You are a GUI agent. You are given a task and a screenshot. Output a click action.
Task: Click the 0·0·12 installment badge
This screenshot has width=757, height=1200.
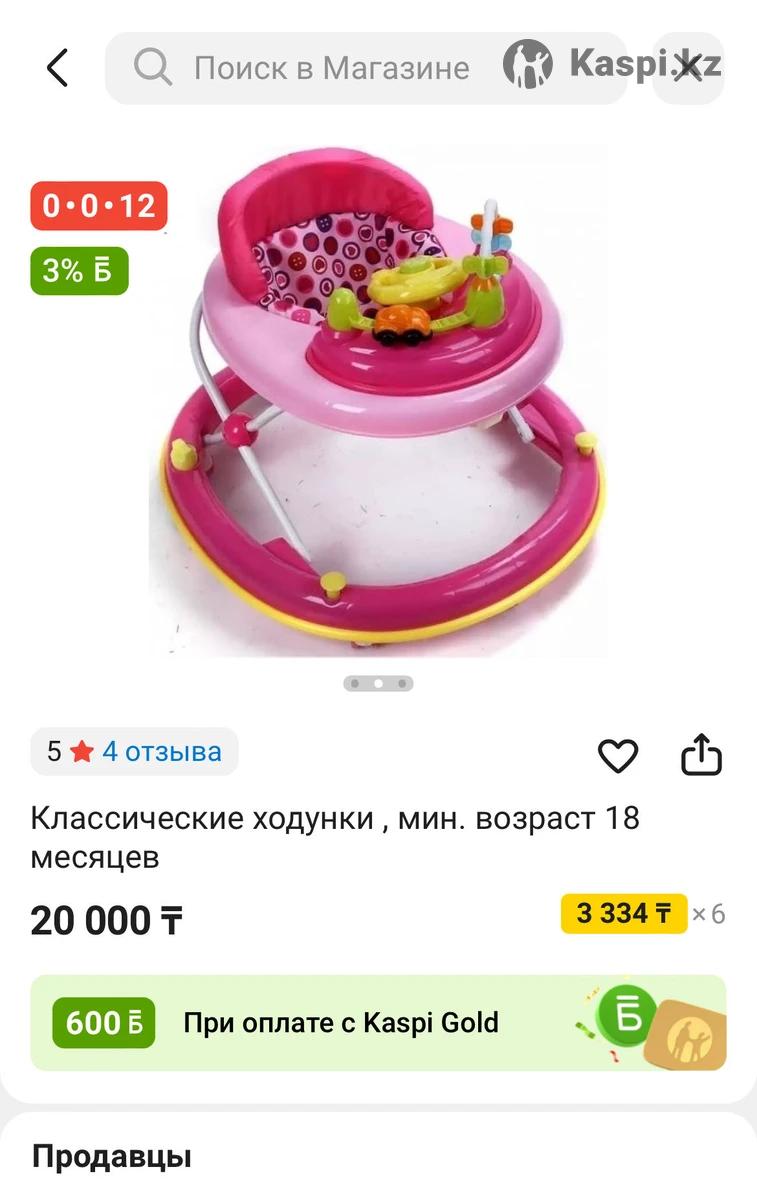tap(99, 206)
